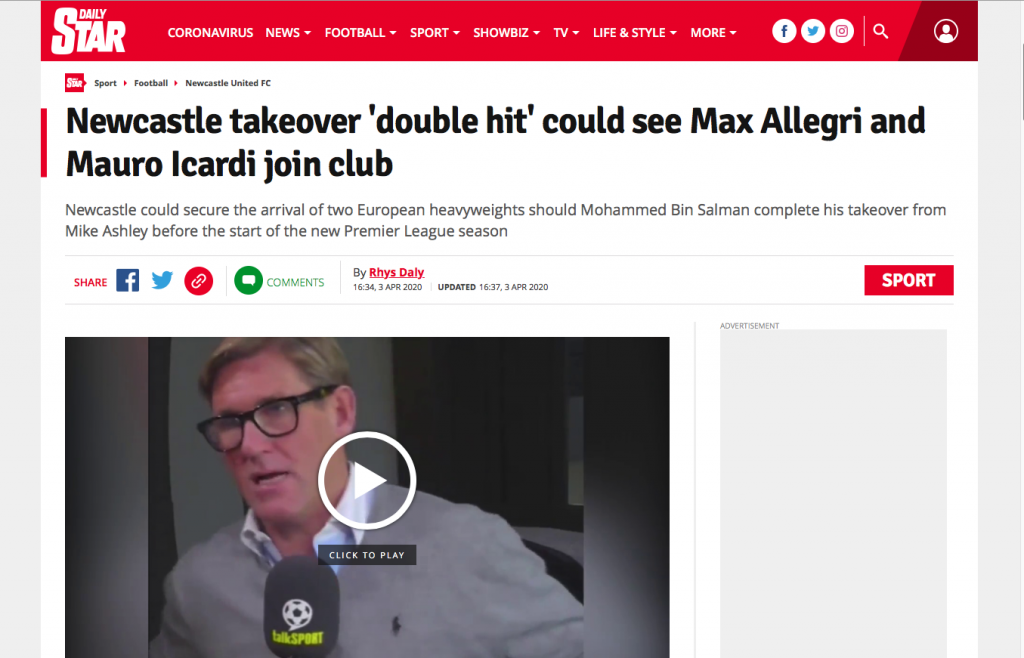
Task: Open author Rhys Daly's profile link
Action: coord(396,272)
